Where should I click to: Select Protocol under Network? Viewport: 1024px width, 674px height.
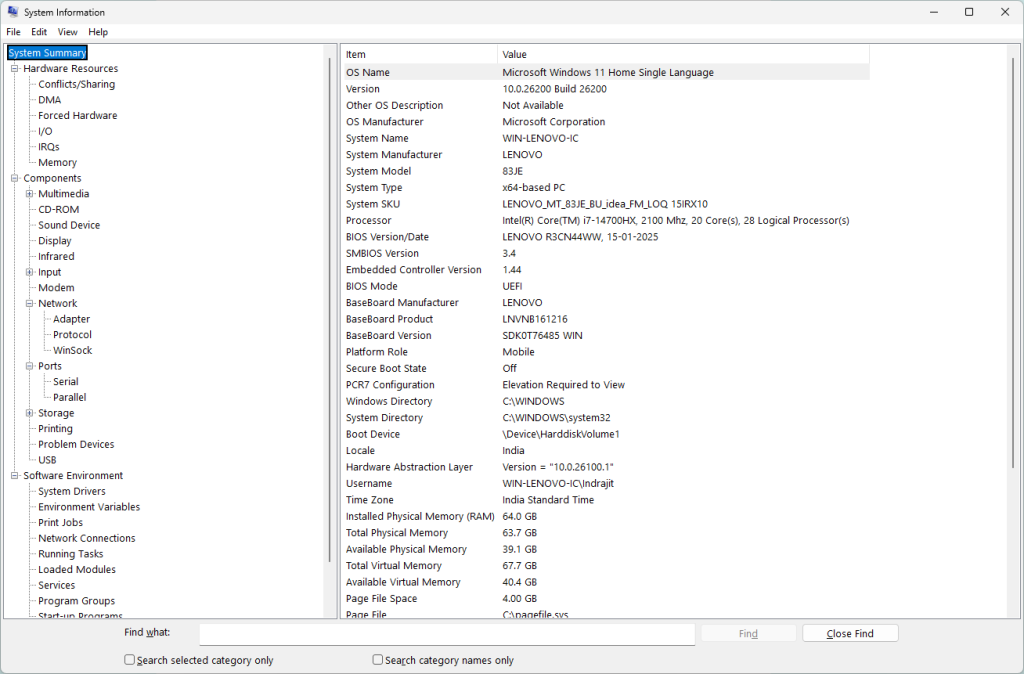point(72,335)
